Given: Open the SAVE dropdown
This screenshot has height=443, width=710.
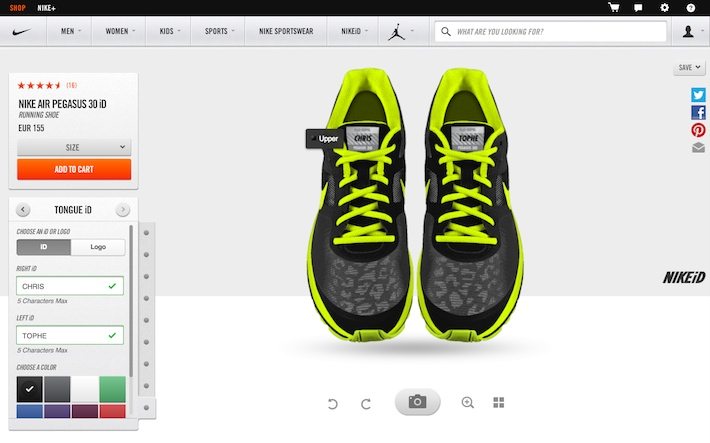Looking at the screenshot, I should point(689,67).
